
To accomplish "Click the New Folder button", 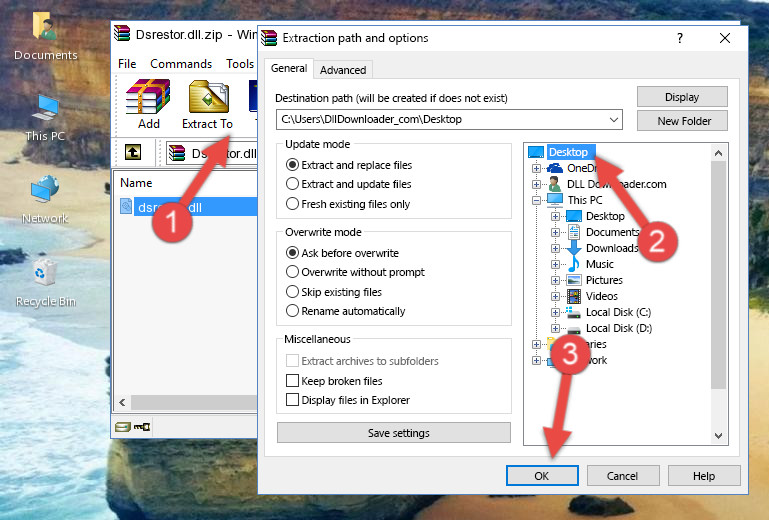I will click(x=682, y=121).
